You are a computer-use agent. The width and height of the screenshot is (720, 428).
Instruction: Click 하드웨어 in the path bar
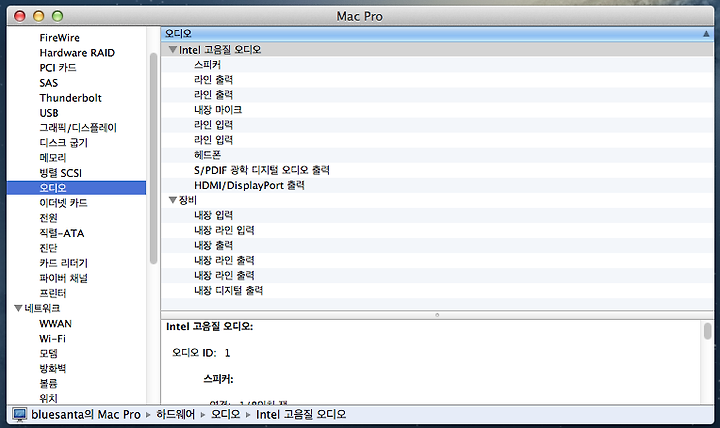[x=175, y=414]
